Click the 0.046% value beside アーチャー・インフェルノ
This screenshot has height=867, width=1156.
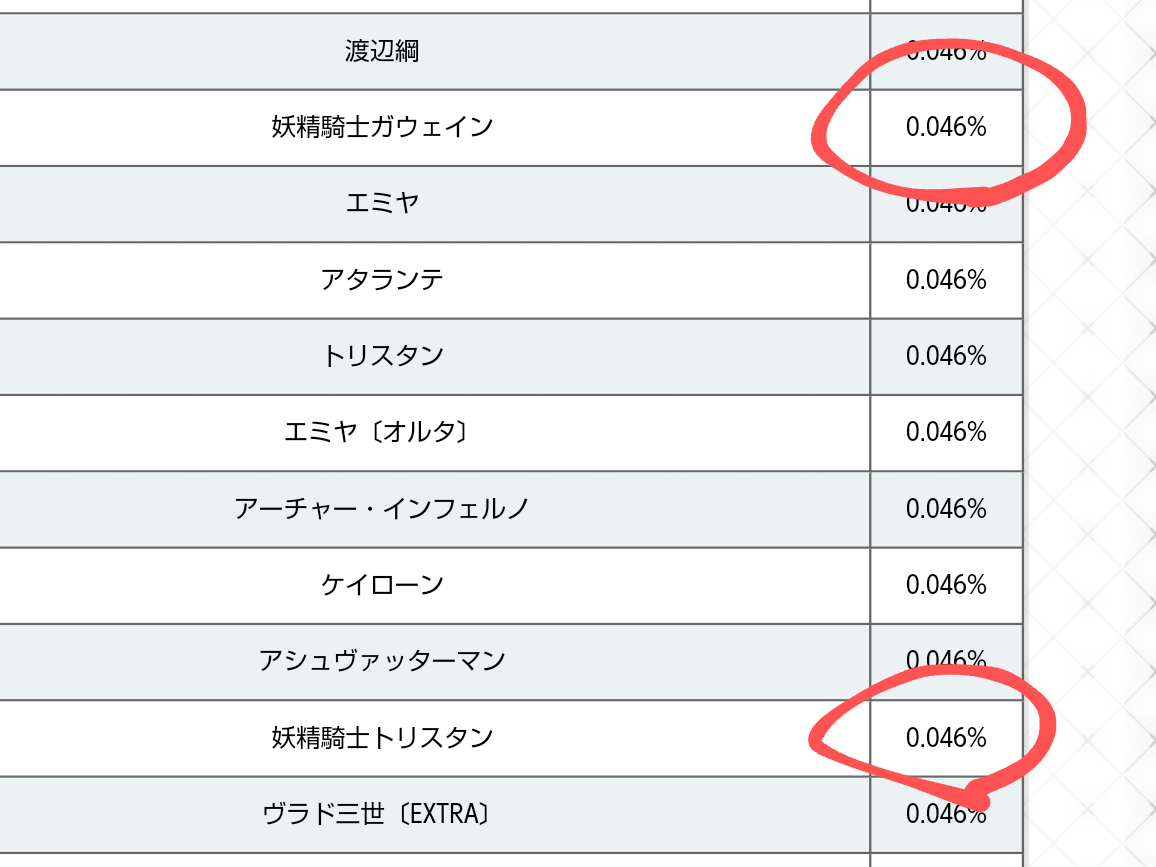pyautogui.click(x=946, y=508)
